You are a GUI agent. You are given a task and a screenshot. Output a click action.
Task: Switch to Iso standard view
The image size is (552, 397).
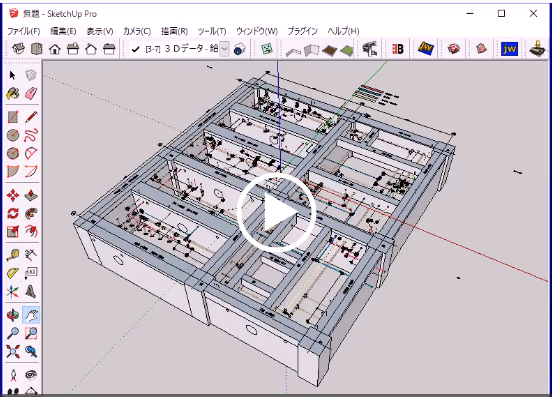pos(18,49)
